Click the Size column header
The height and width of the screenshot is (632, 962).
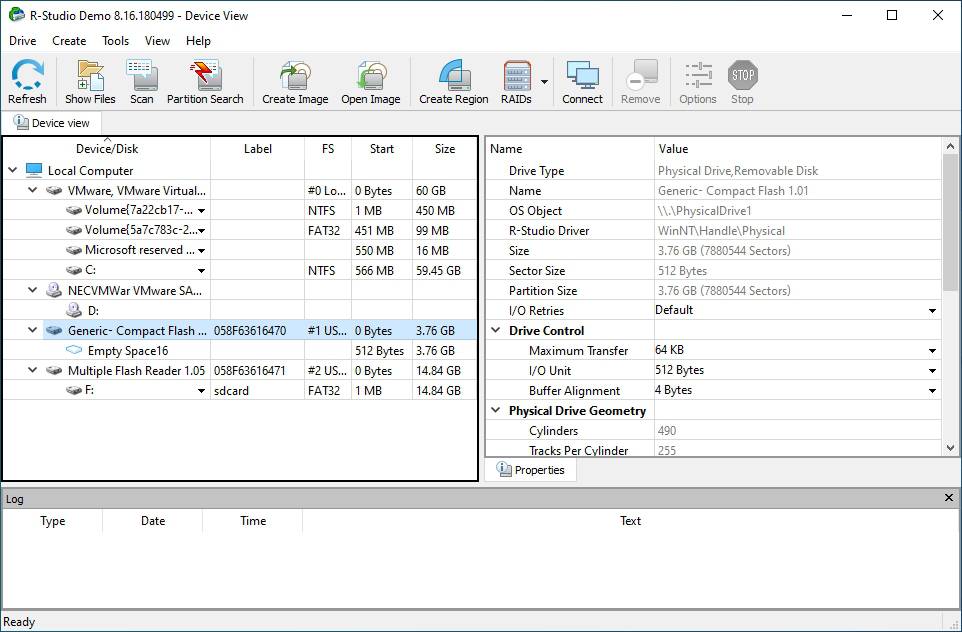pos(445,148)
